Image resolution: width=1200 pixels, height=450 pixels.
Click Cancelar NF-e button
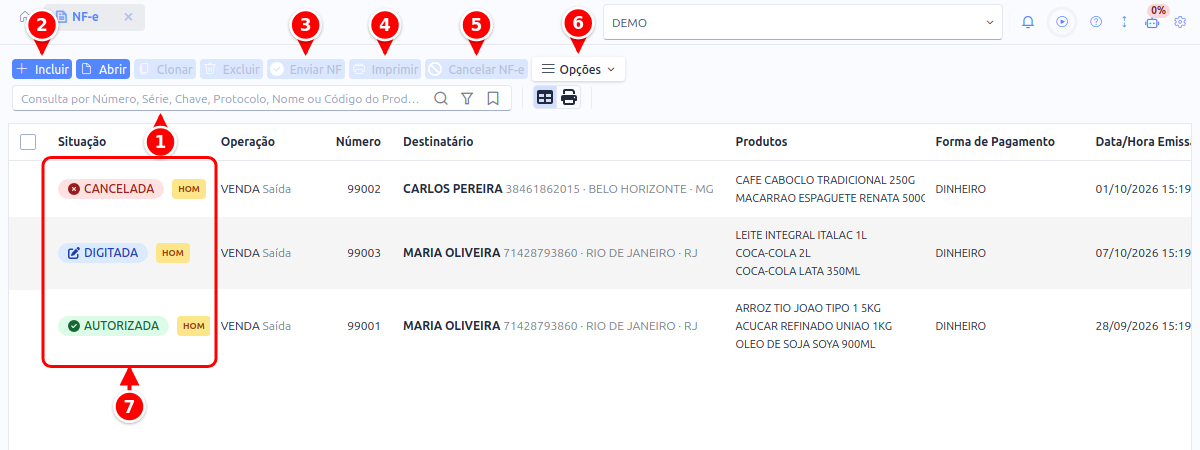tap(475, 69)
